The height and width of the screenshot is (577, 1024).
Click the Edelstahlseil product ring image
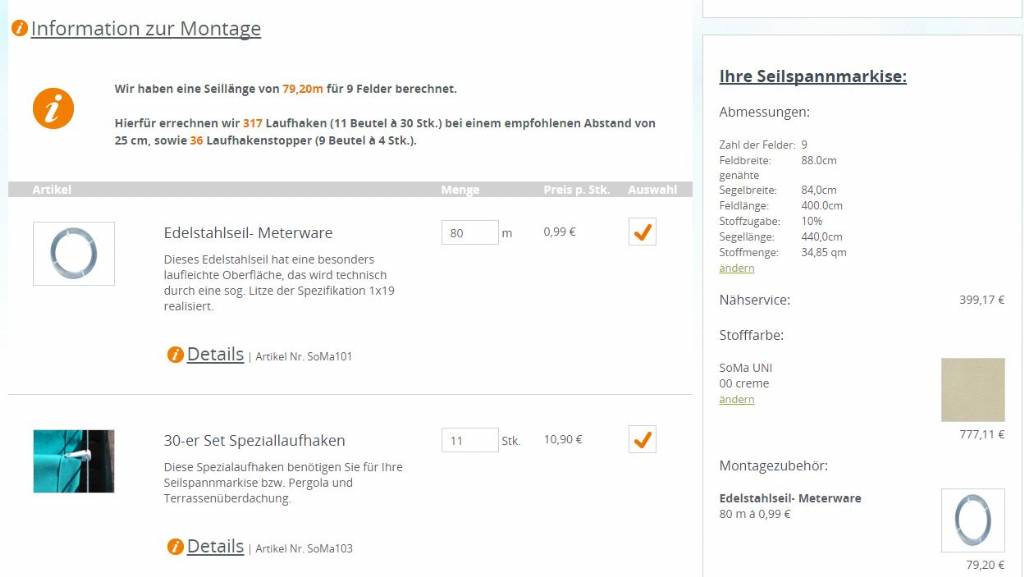(74, 253)
